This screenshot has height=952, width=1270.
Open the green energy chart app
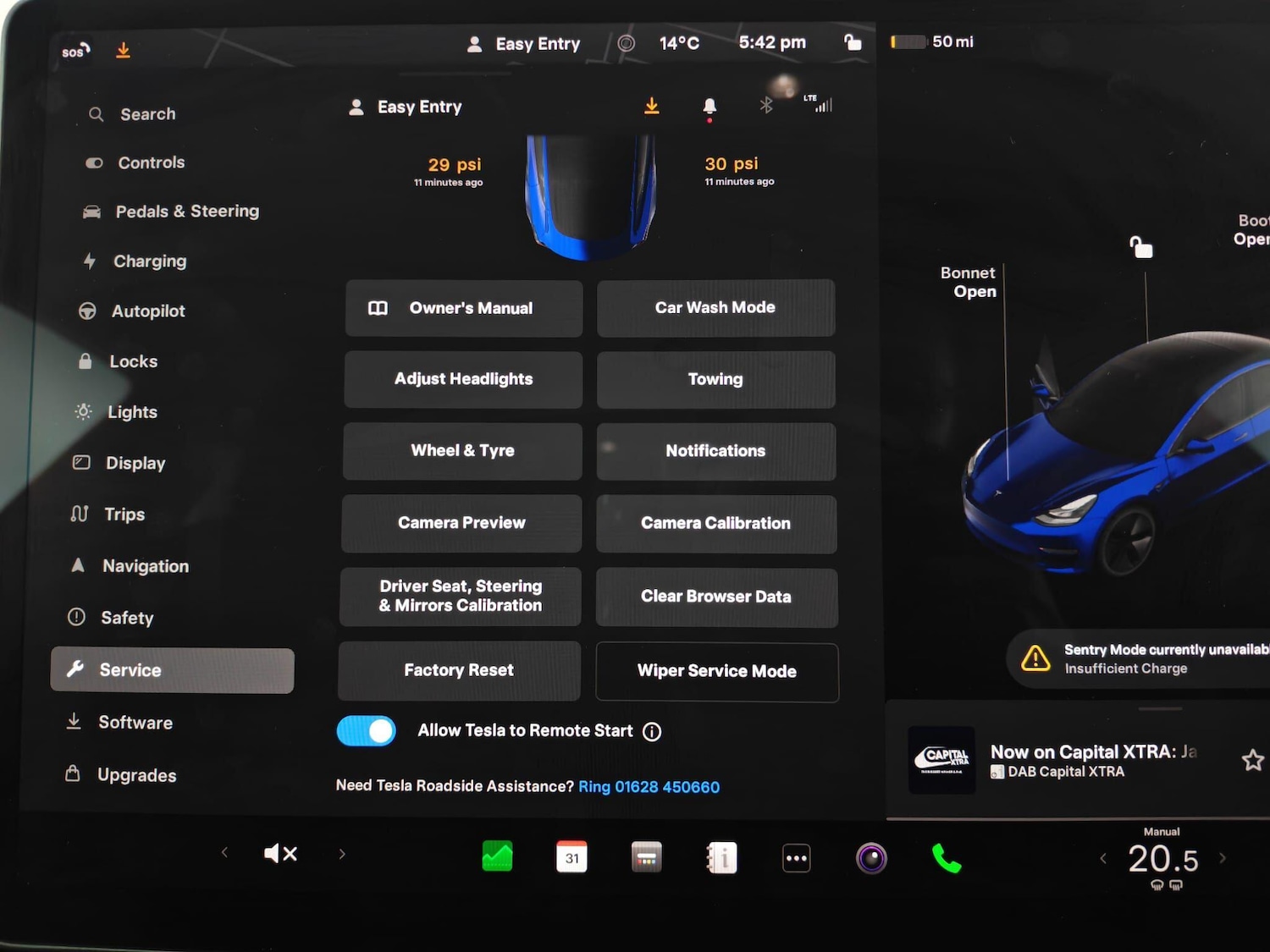(497, 856)
